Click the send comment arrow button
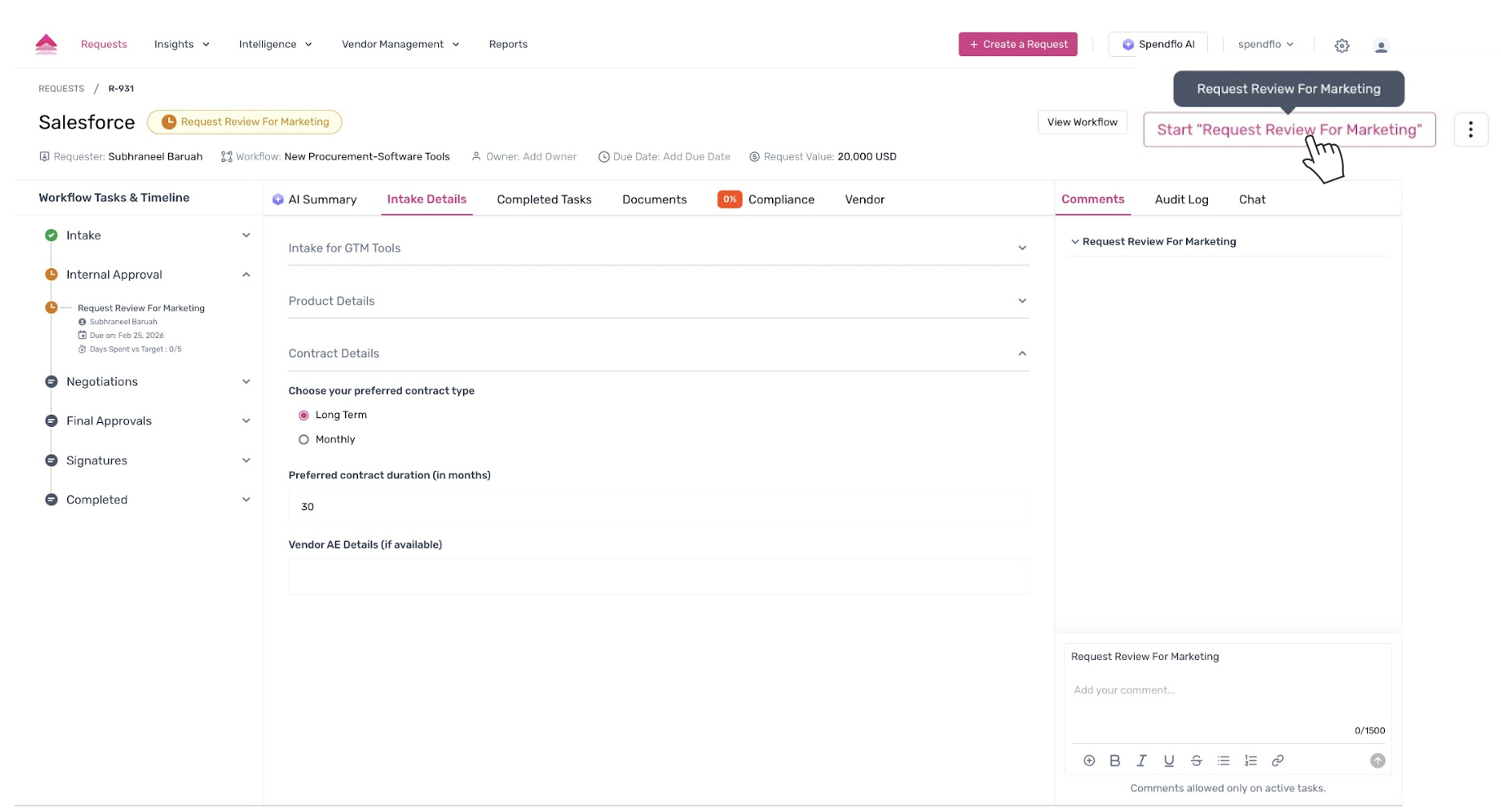 1377,761
